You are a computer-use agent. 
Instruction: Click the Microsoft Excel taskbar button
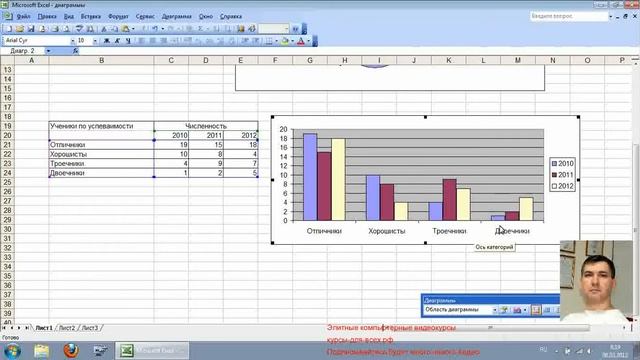click(x=152, y=351)
